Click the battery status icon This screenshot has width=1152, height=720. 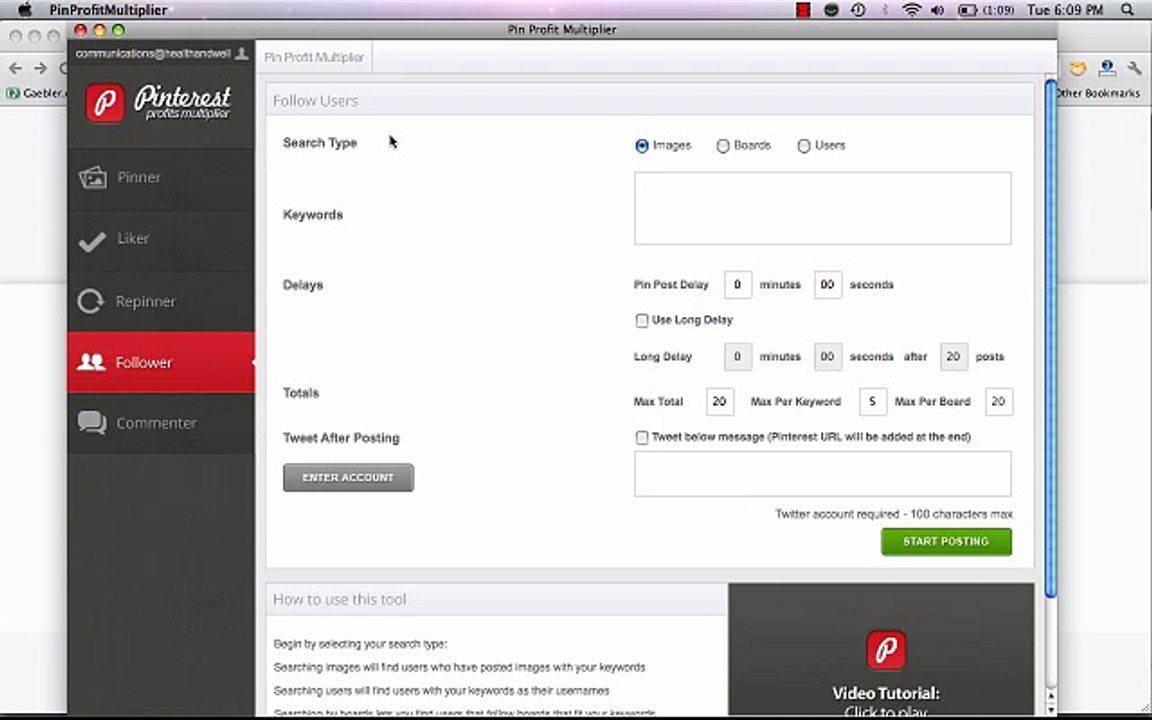click(x=968, y=10)
